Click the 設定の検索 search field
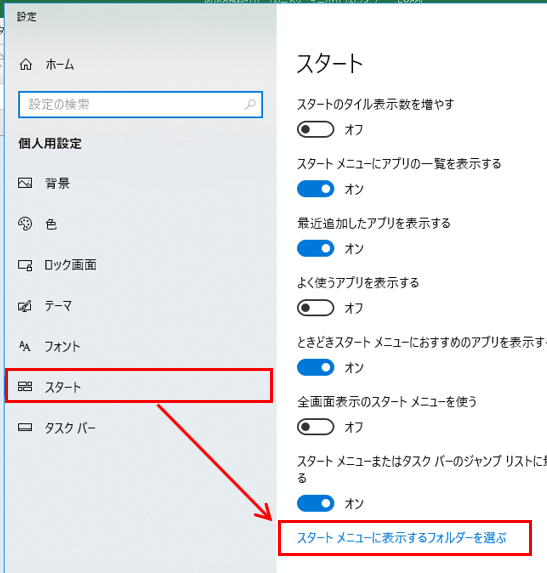The height and width of the screenshot is (573, 547). [140, 105]
